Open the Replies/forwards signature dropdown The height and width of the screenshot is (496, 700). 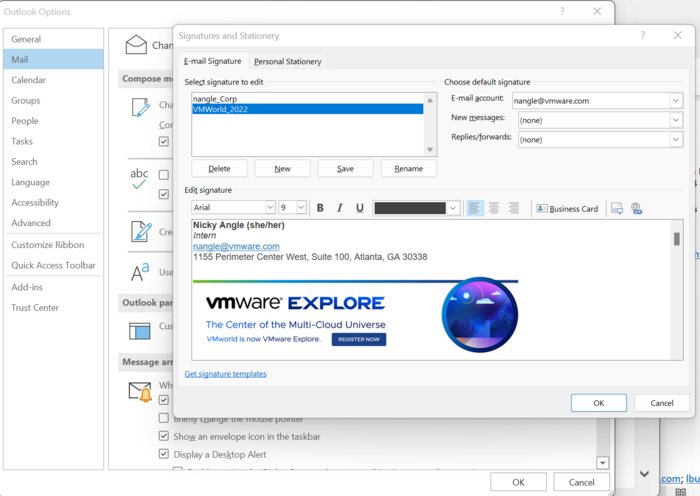676,139
